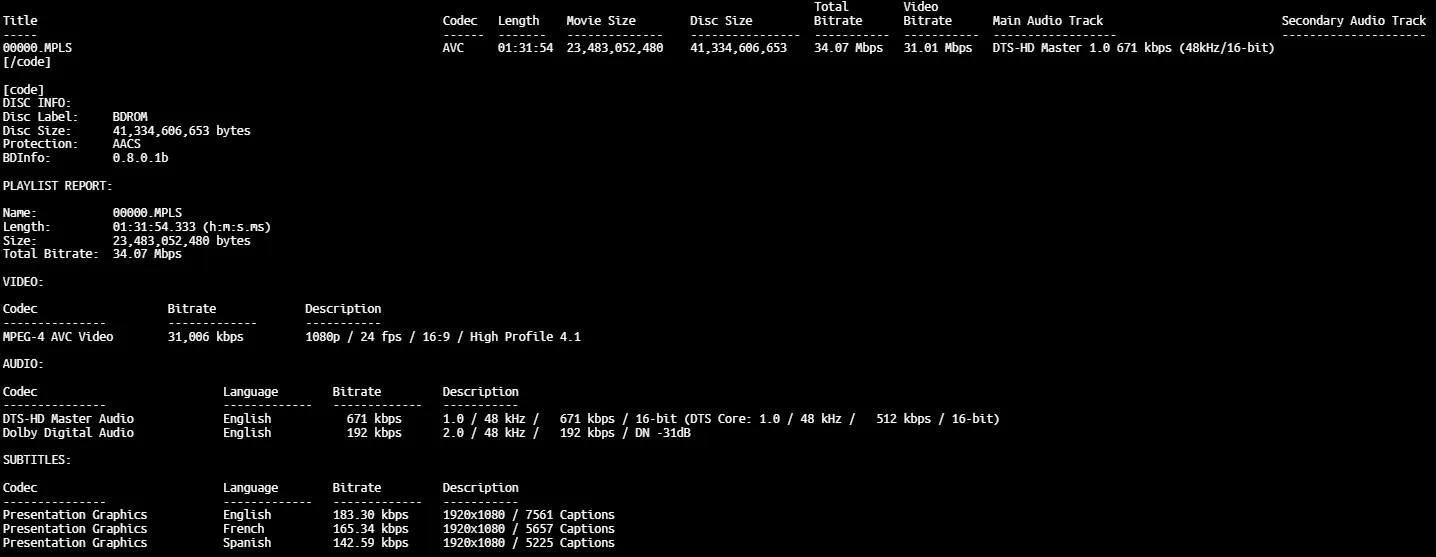This screenshot has height=557, width=1436.
Task: Click the Main Audio Track column header
Action: click(1047, 20)
